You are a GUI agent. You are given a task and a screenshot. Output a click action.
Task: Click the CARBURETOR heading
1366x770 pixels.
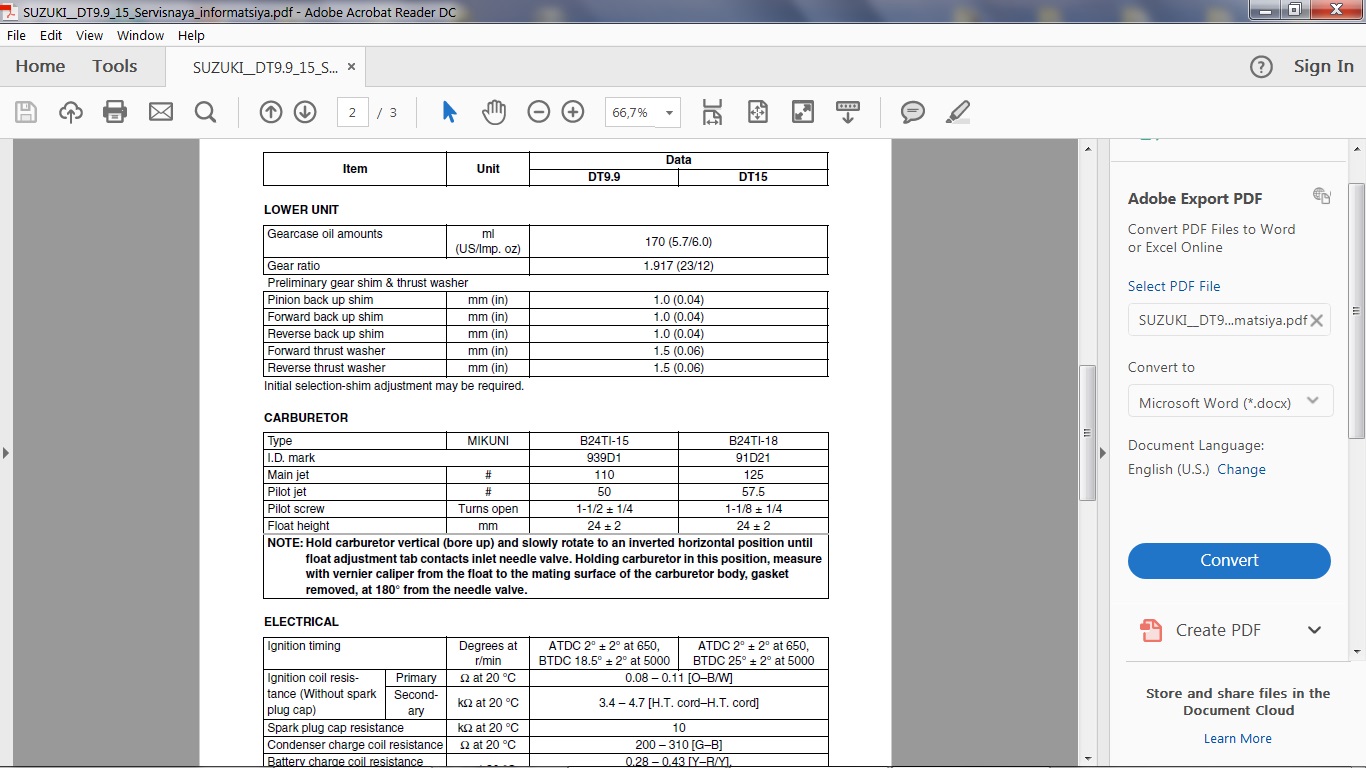pyautogui.click(x=306, y=418)
